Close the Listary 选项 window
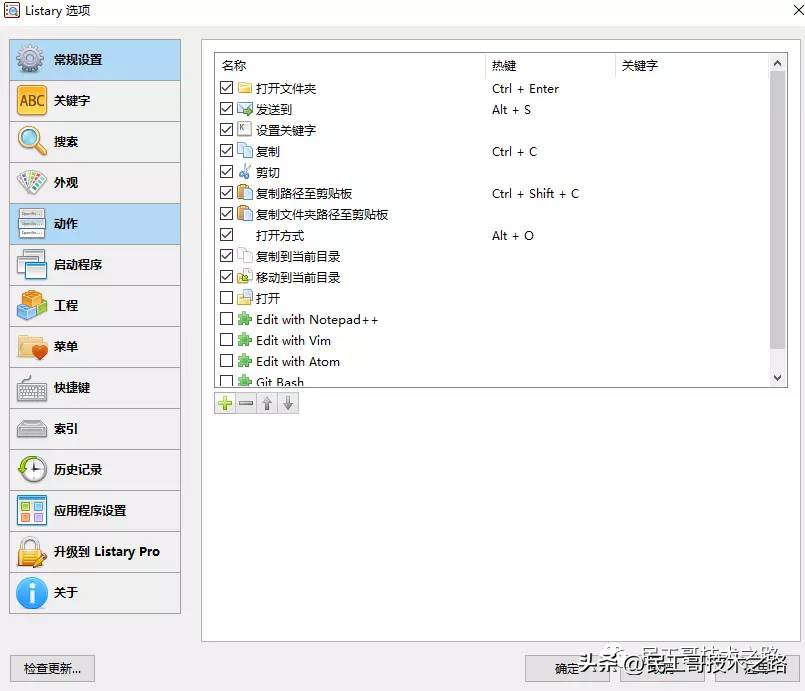The width and height of the screenshot is (805, 691). pyautogui.click(x=797, y=10)
